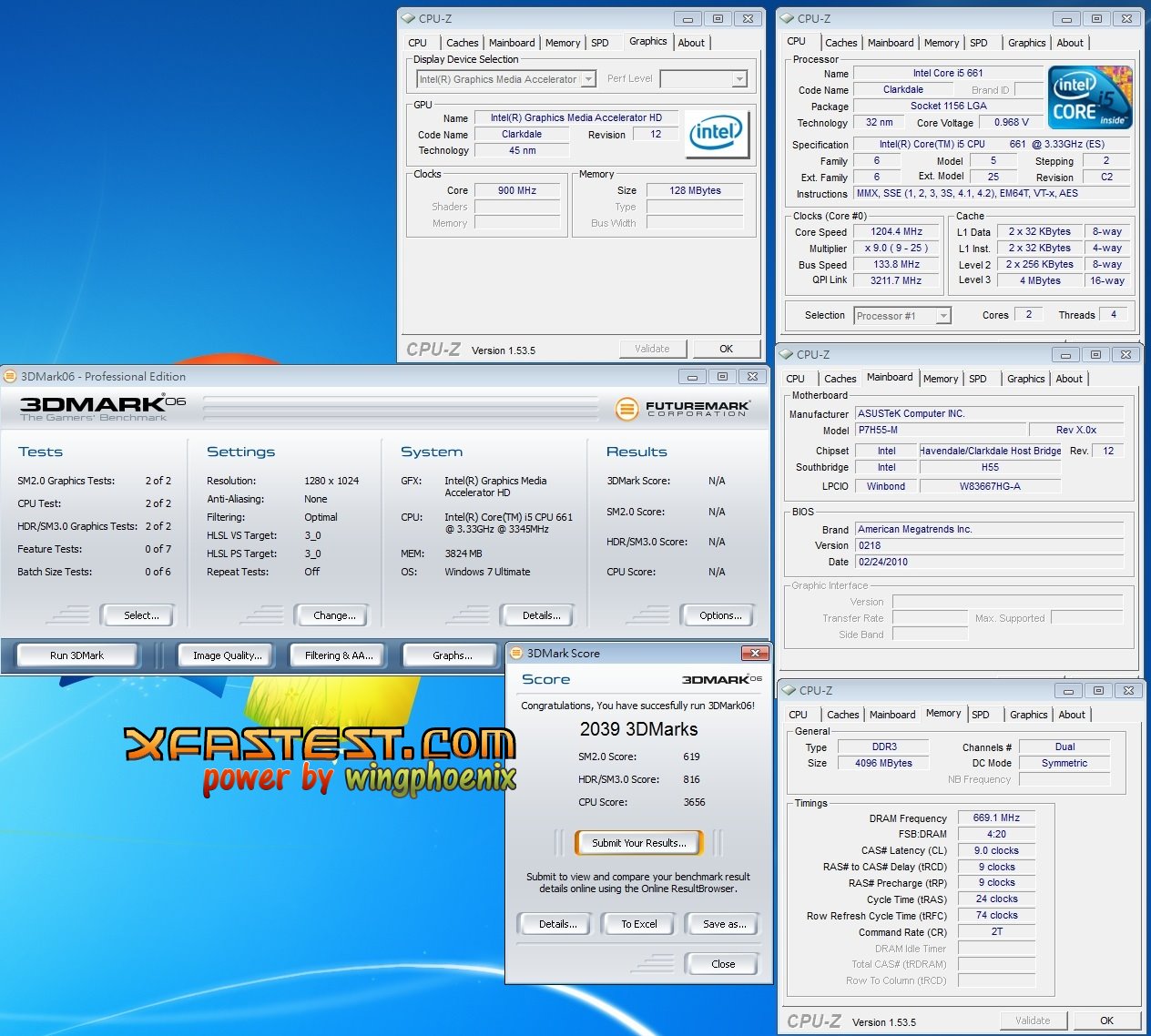Screen dimensions: 1151x1036
Task: Click the CPU-Z icon in the Graphics window title bar
Action: (407, 18)
